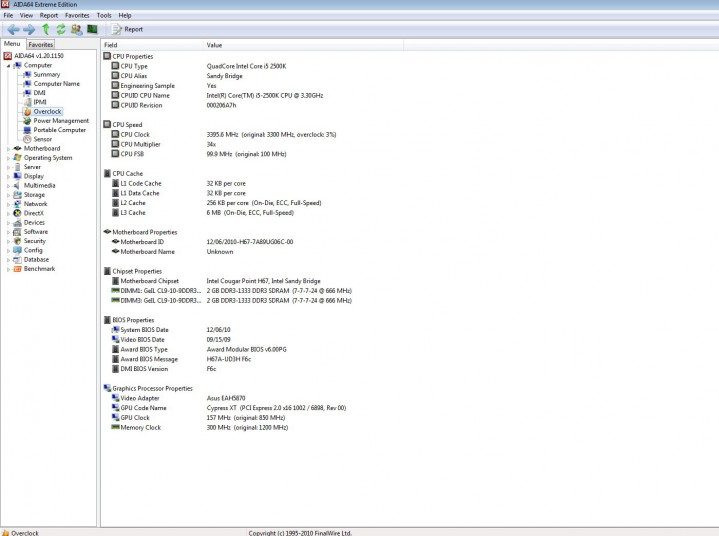Click the Video Adapter row icon
719x536 pixels.
tap(116, 398)
